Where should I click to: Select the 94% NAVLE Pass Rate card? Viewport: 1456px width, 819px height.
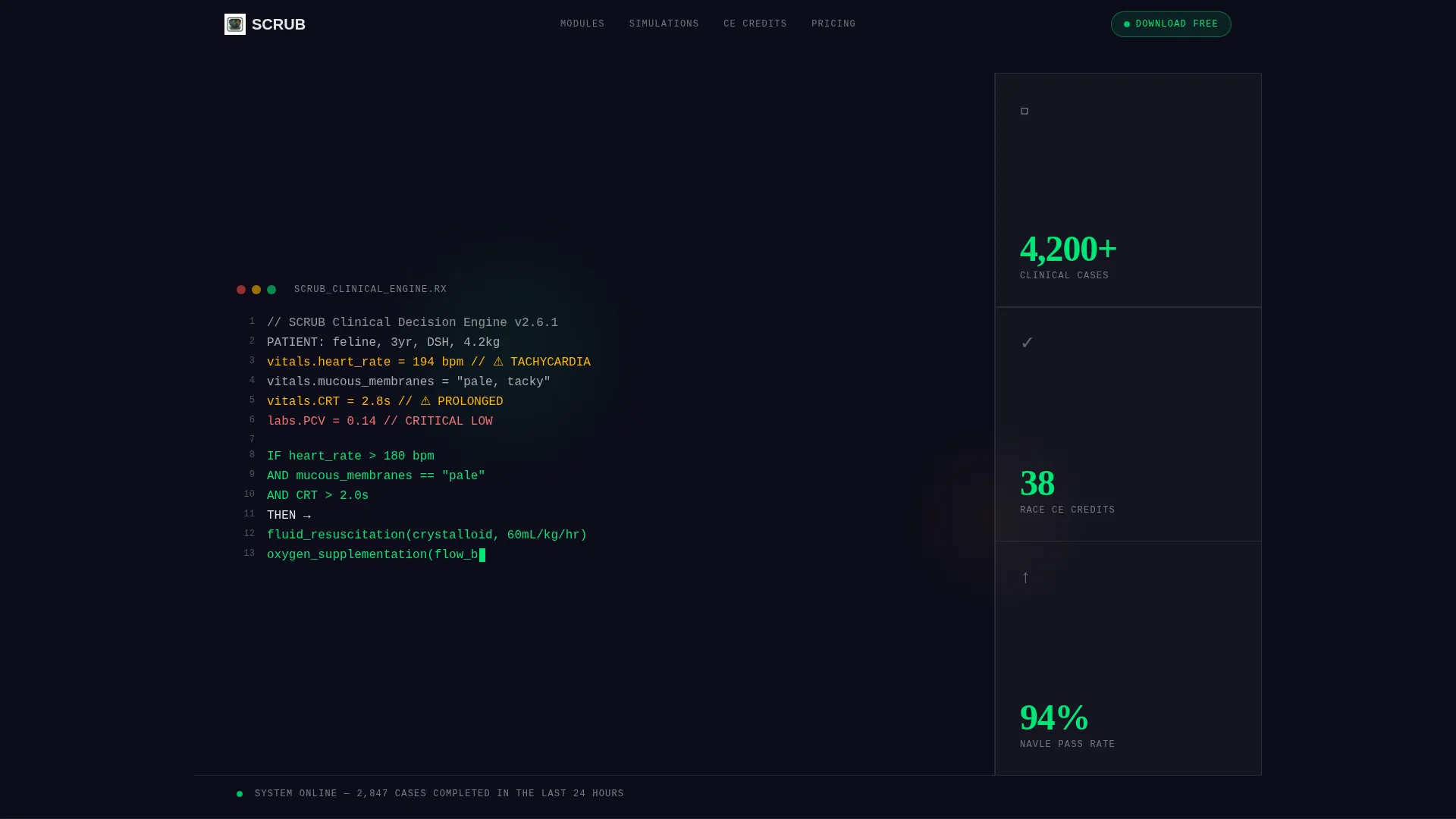(x=1128, y=658)
